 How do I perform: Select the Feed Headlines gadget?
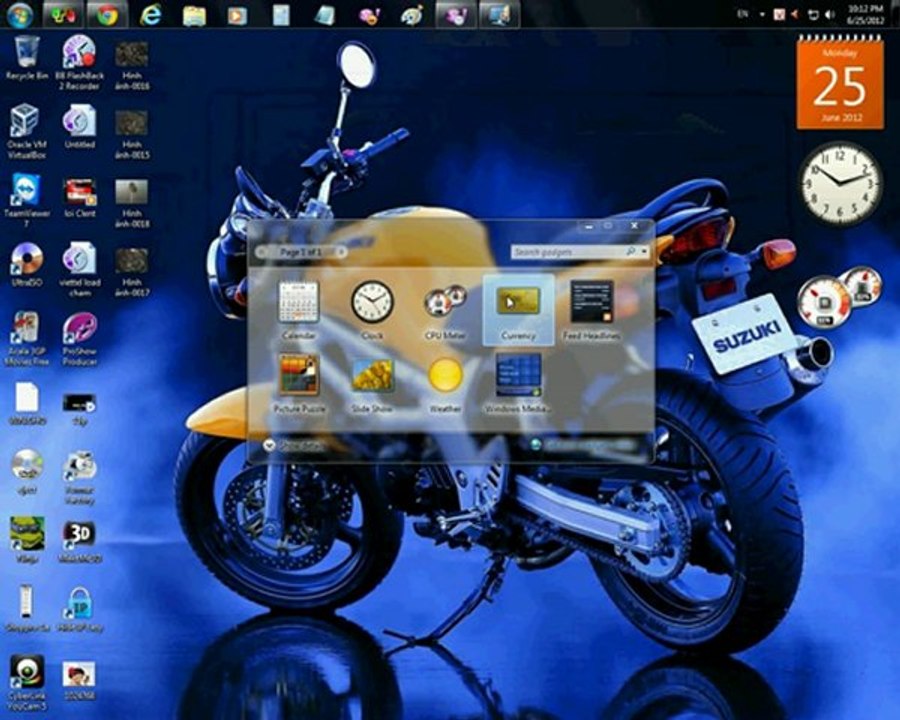[x=591, y=310]
